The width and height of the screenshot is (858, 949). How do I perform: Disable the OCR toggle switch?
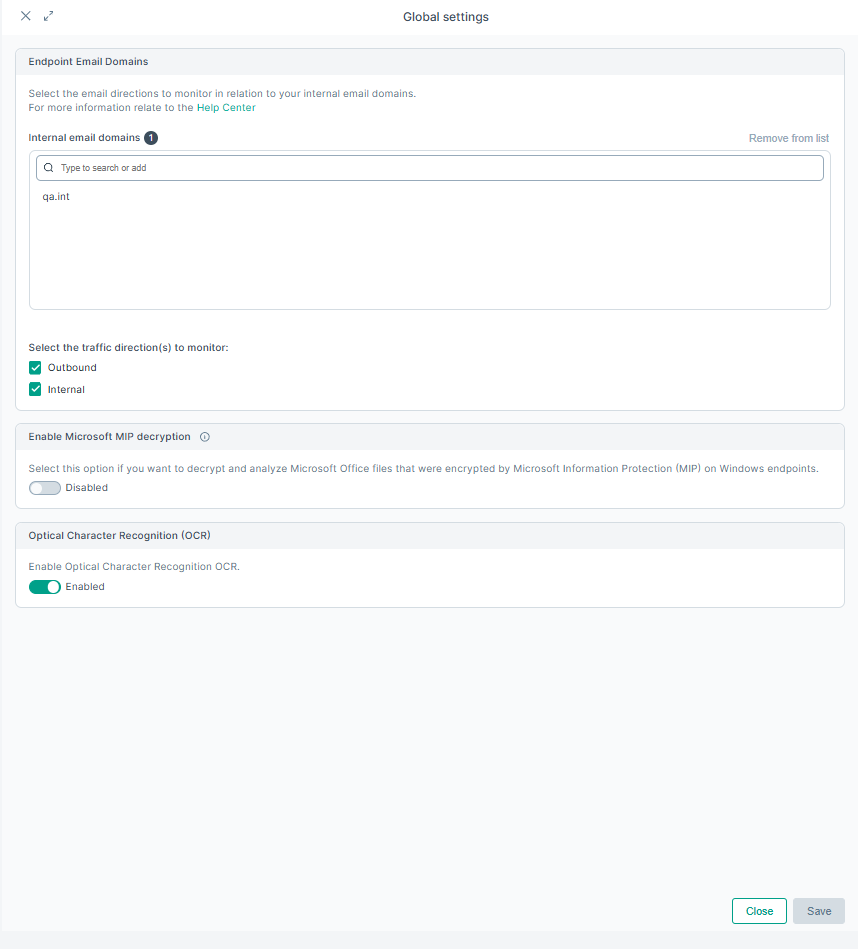click(x=45, y=587)
